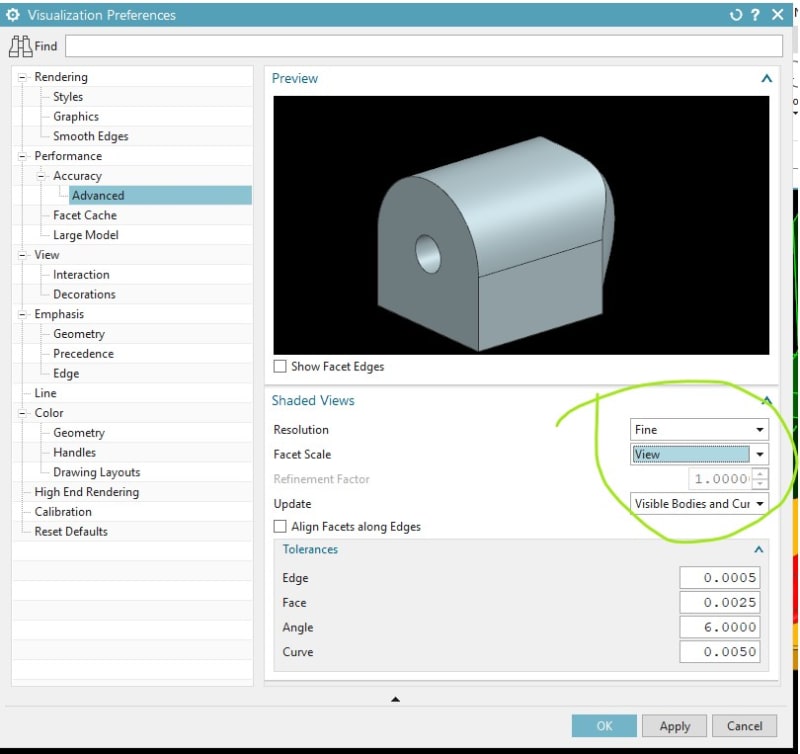Decrease Refinement Factor with down arrow
800x754 pixels.
click(760, 484)
